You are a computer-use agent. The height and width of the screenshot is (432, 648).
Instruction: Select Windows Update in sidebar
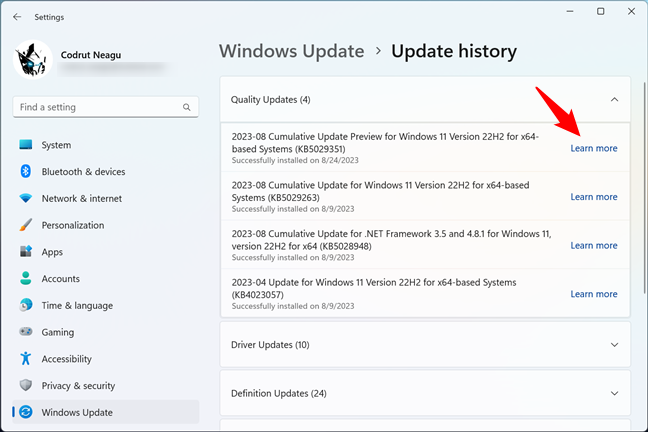click(106, 412)
